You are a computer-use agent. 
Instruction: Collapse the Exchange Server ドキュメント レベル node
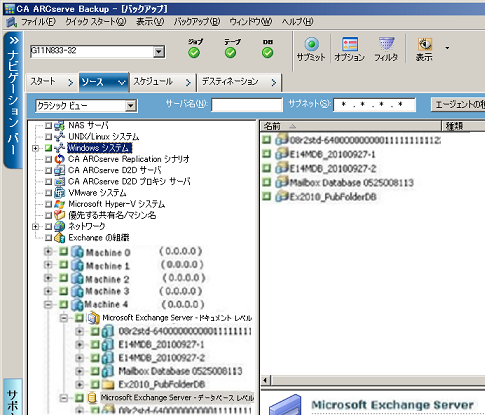(64, 318)
